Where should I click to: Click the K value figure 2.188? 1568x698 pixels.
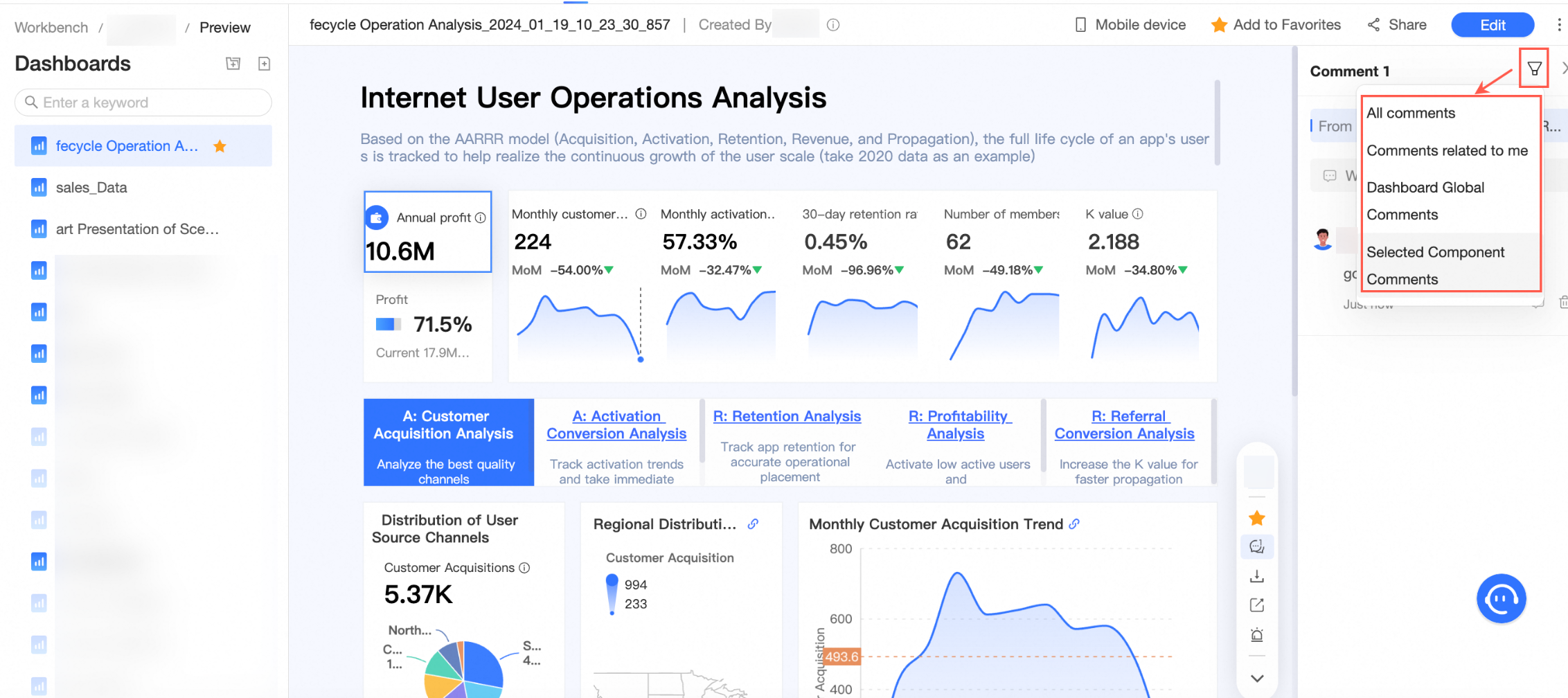pyautogui.click(x=1114, y=242)
